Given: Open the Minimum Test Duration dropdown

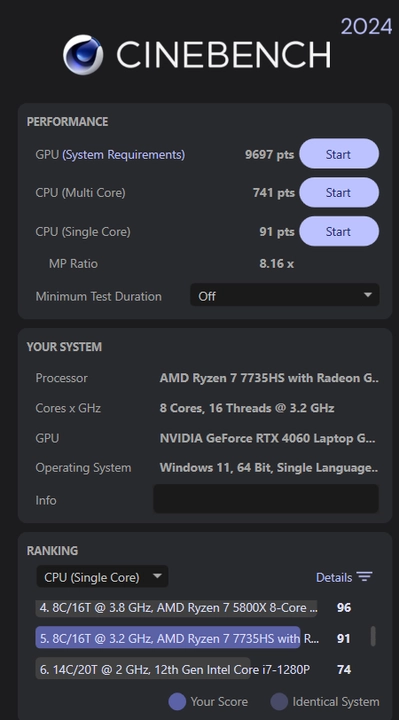Looking at the screenshot, I should click(x=285, y=295).
